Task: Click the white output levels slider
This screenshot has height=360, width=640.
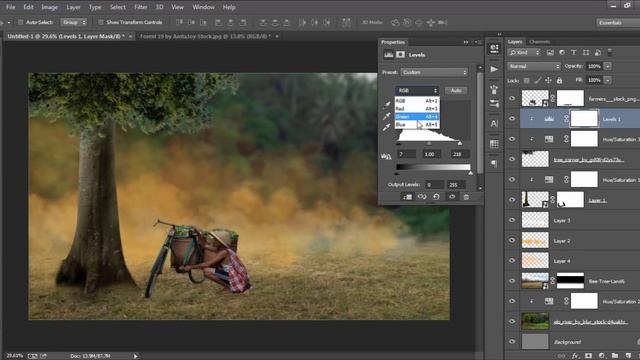Action: [x=471, y=173]
